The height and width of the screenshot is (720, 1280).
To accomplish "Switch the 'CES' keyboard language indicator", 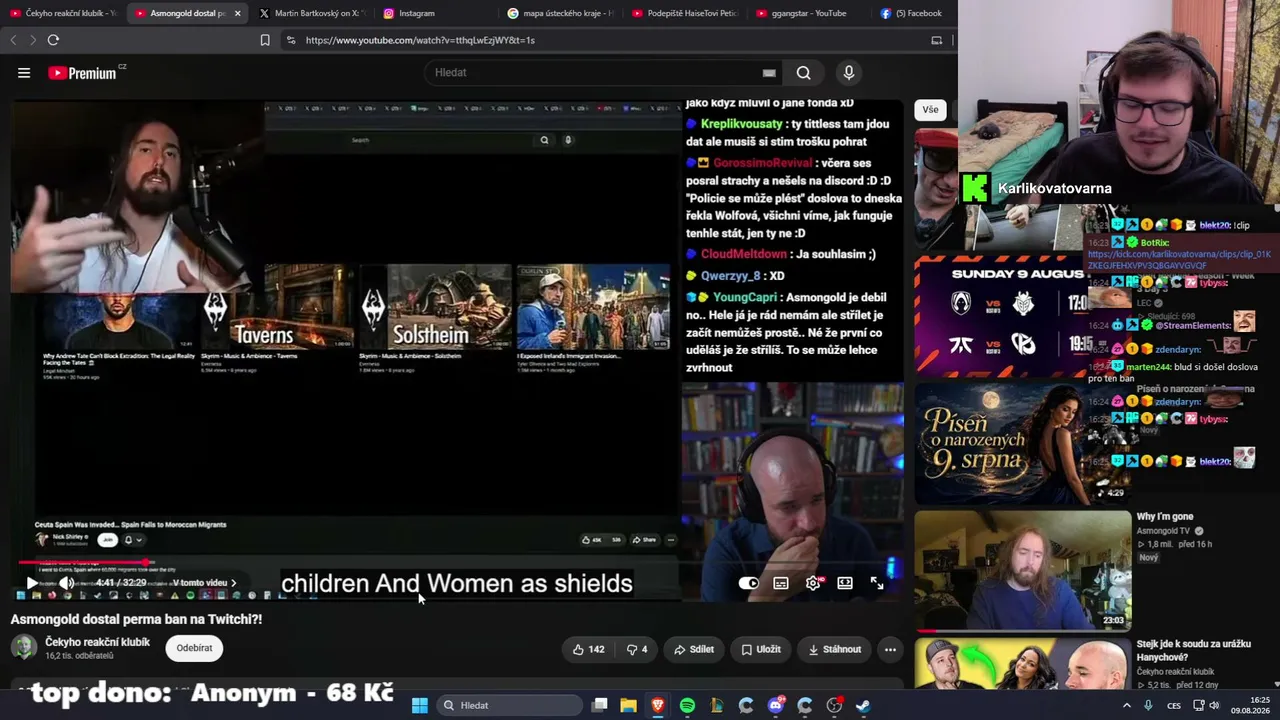I will pos(1173,705).
